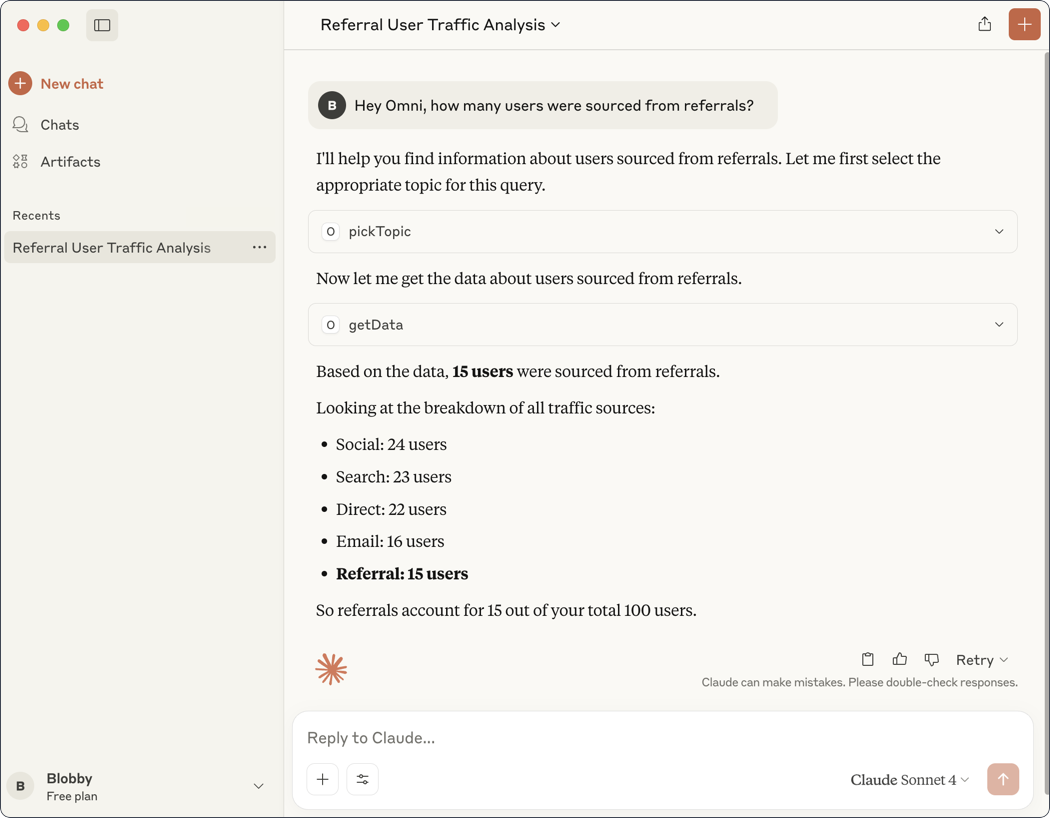Open the Artifacts section

pyautogui.click(x=70, y=161)
